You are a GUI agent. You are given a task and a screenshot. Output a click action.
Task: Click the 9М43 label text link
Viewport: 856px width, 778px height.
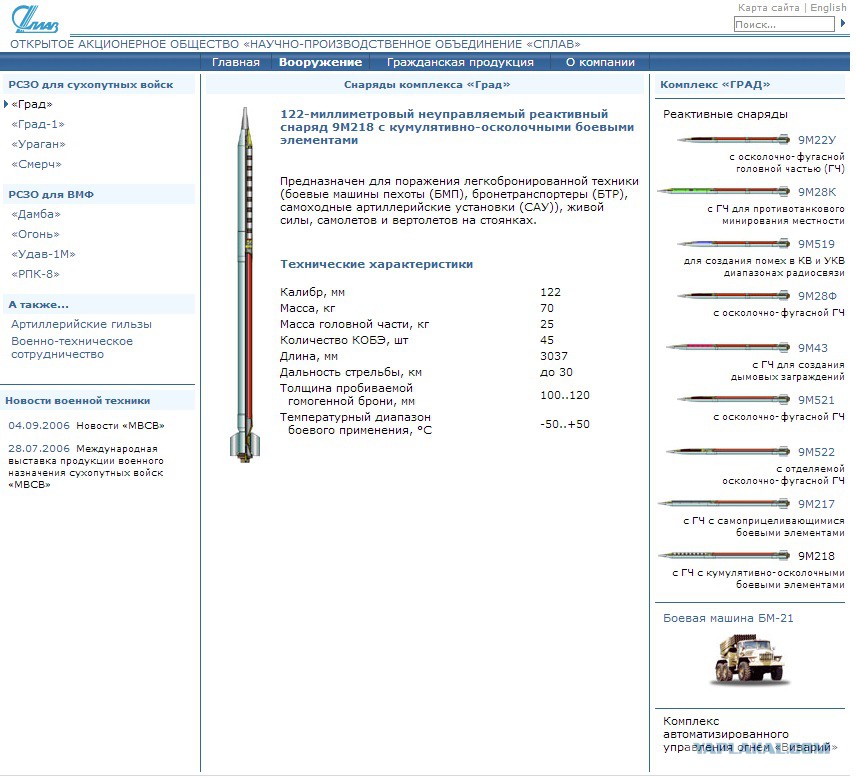[813, 348]
